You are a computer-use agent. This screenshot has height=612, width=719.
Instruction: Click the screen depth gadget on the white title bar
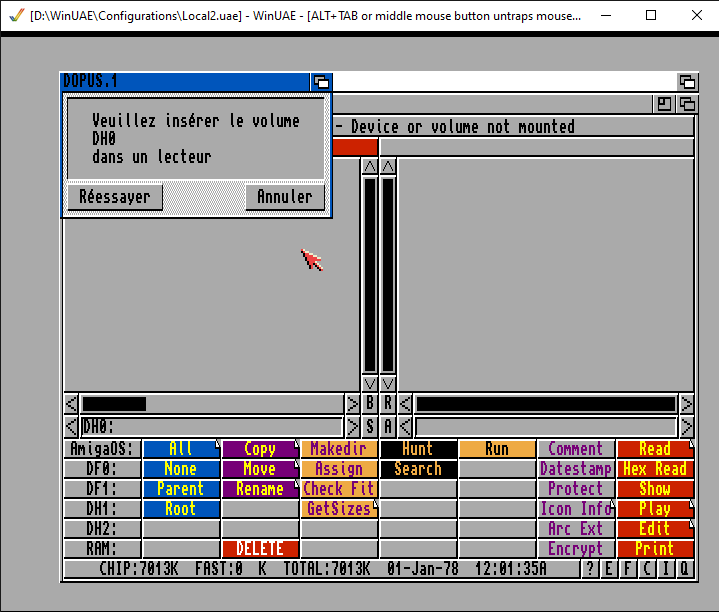coord(687,83)
